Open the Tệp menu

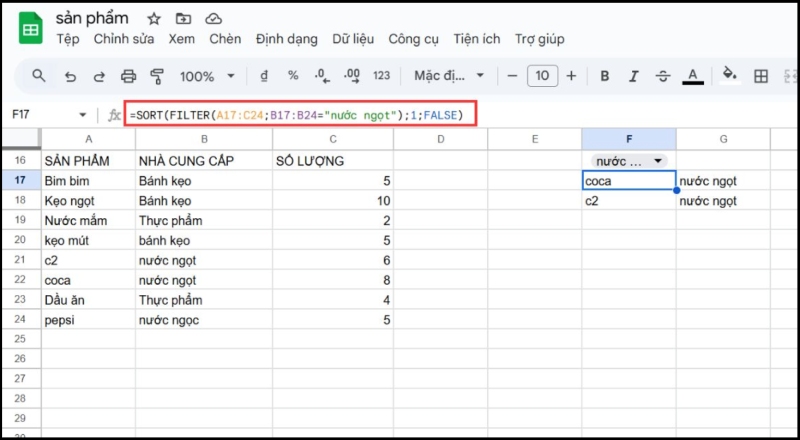click(68, 39)
